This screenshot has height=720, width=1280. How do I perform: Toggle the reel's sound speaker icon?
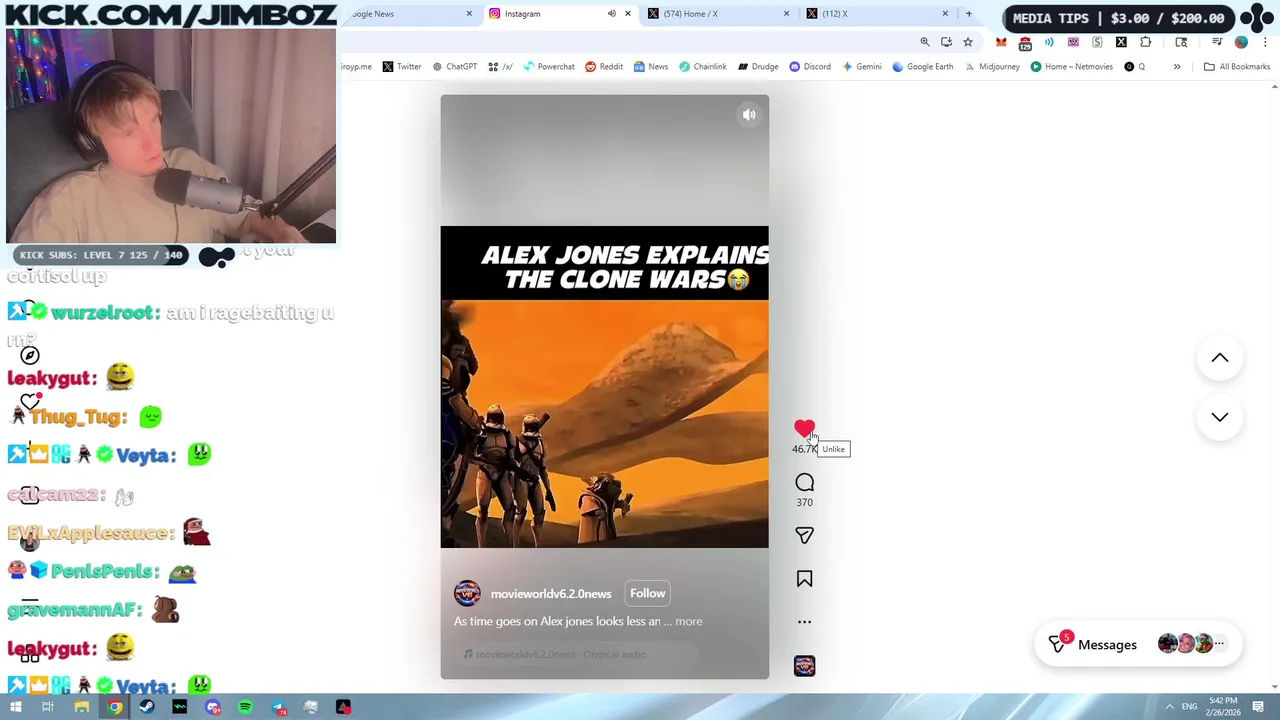click(x=749, y=115)
